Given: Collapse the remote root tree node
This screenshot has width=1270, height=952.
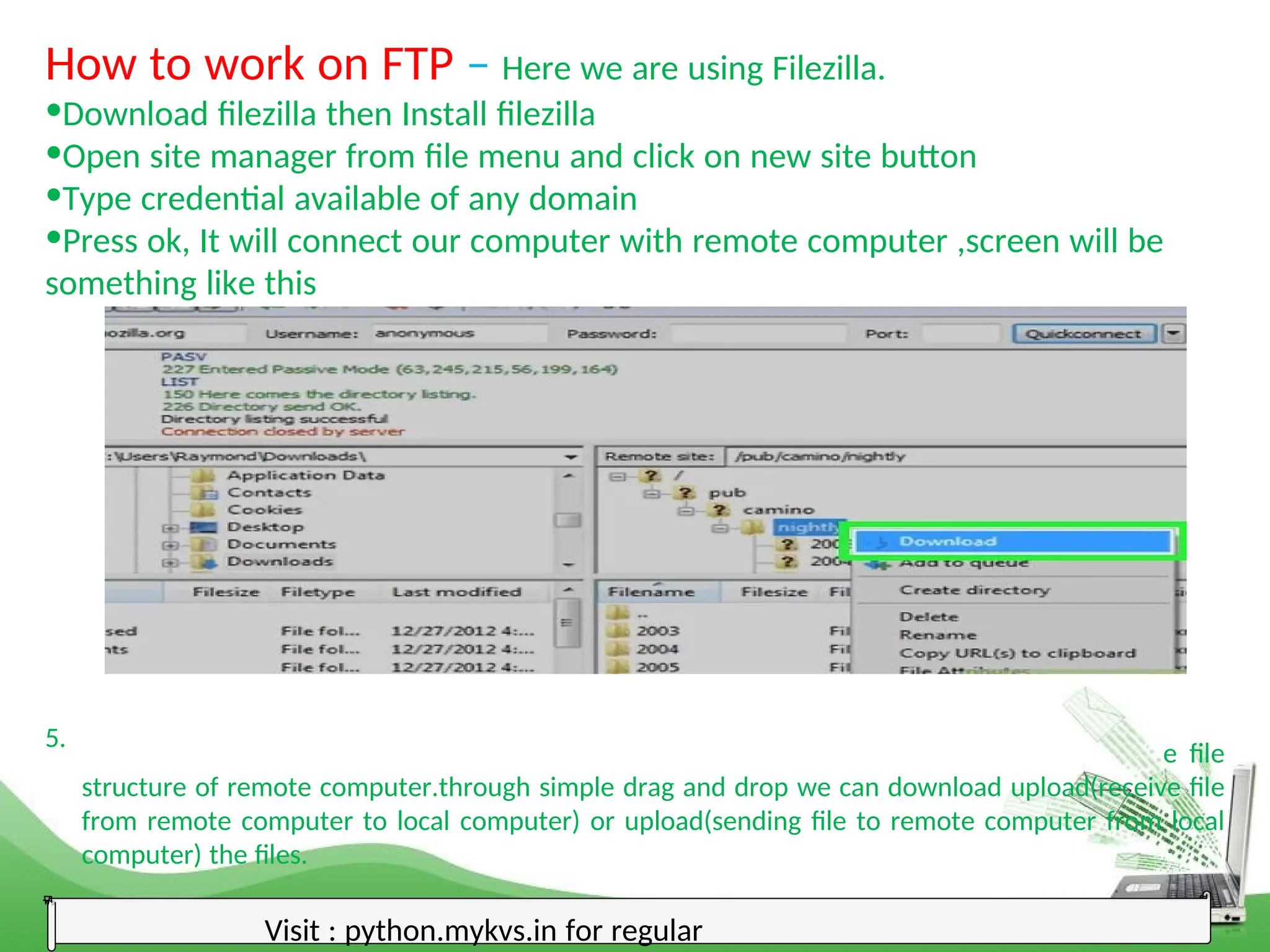Looking at the screenshot, I should 617,477.
